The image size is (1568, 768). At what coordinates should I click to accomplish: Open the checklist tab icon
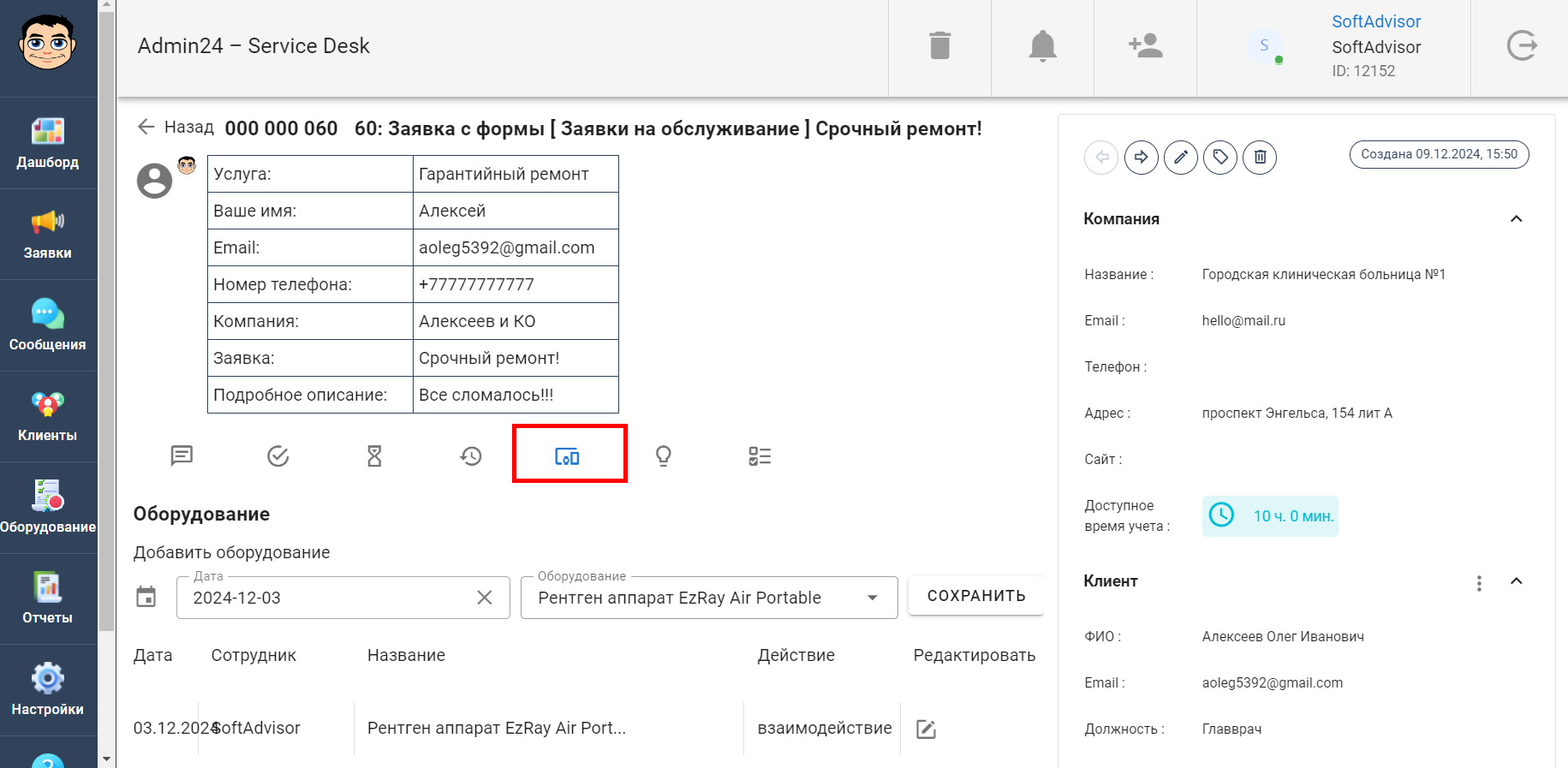[x=760, y=455]
